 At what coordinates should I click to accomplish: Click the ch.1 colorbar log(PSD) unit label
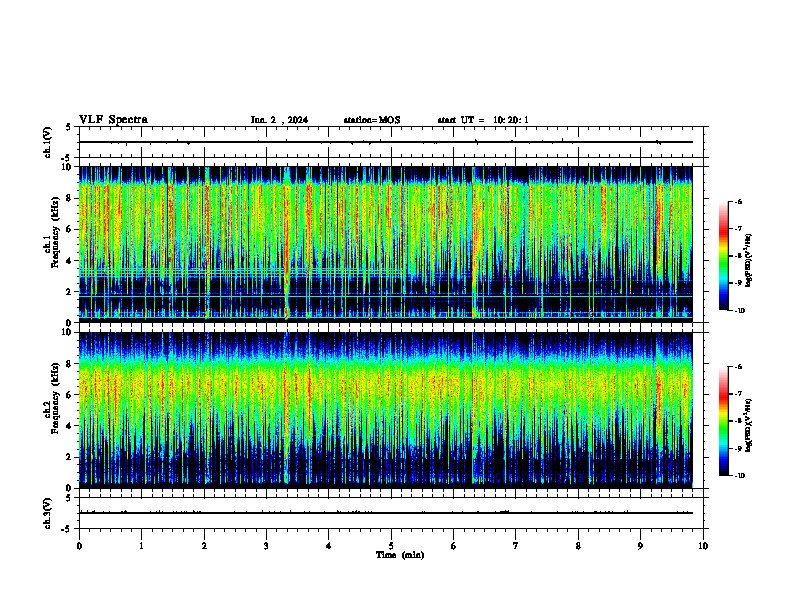tap(749, 260)
